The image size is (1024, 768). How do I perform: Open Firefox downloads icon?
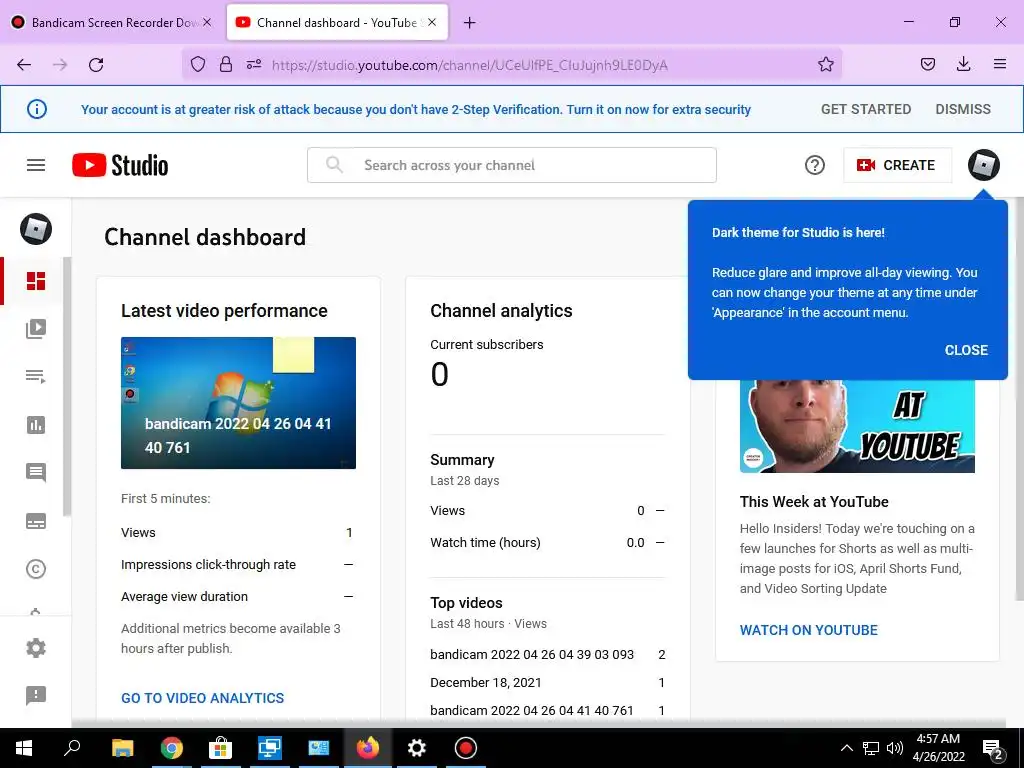963,65
